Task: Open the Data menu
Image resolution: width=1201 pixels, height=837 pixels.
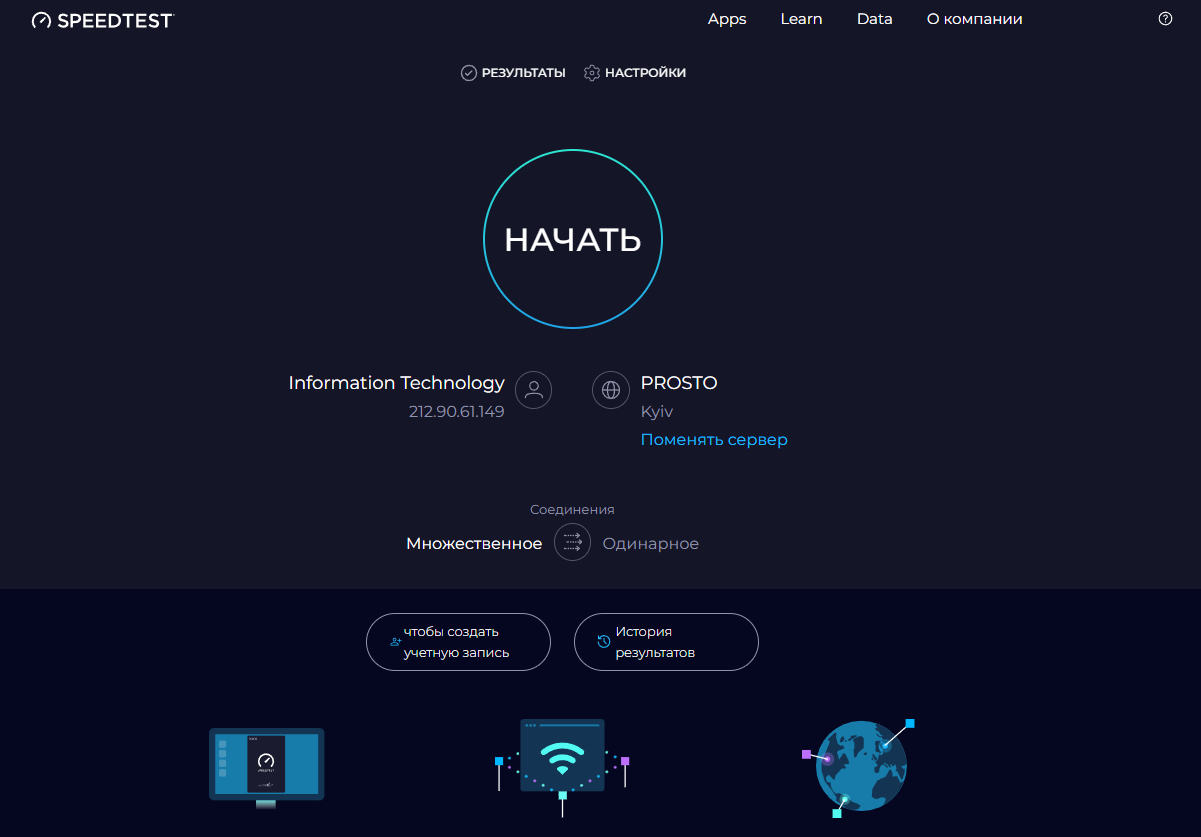Action: click(x=874, y=19)
